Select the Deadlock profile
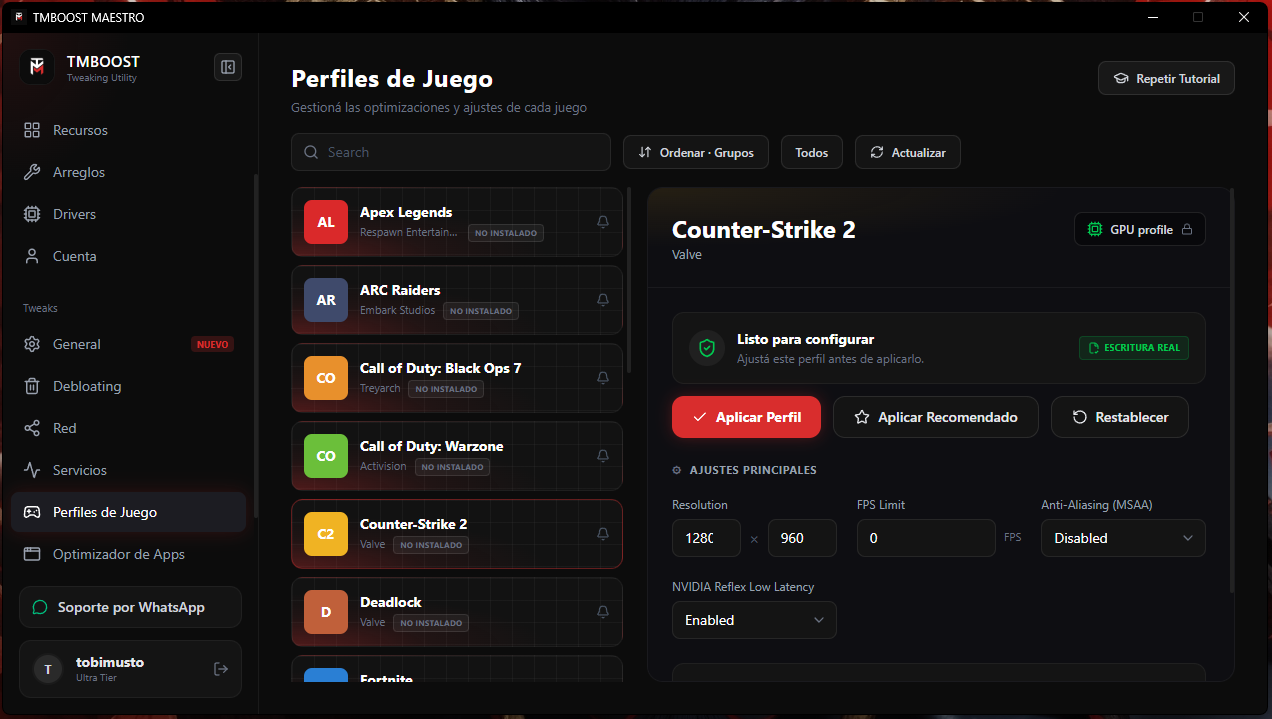 457,612
